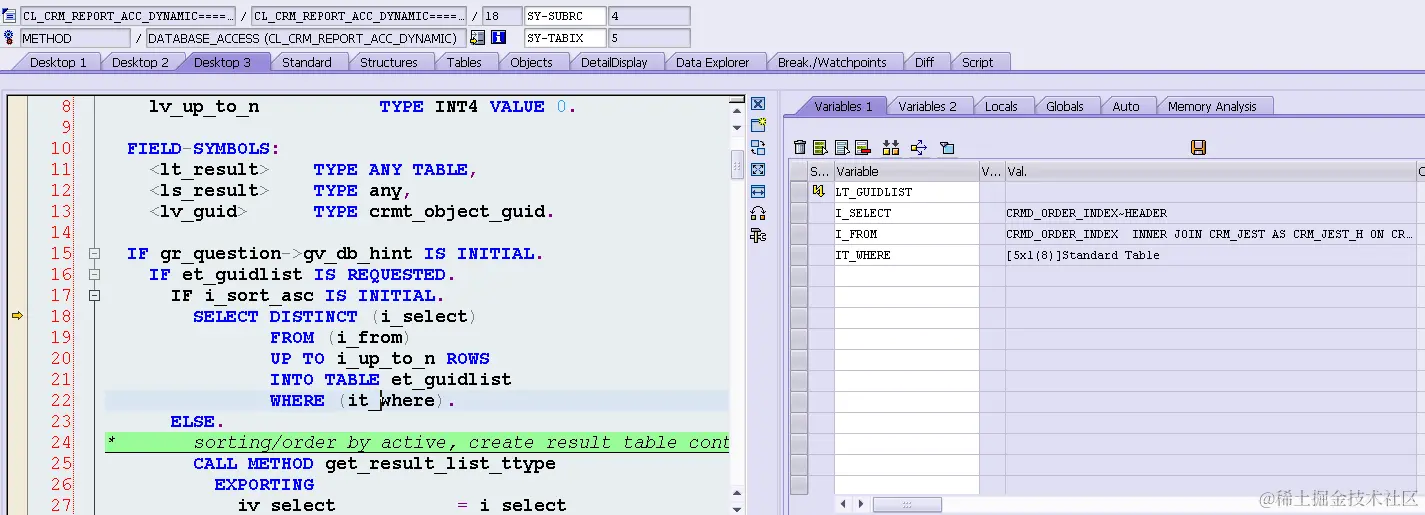1425x515 pixels.
Task: Click the program source icon beside the CL_CRM_REPORT field
Action: pyautogui.click(x=11, y=16)
